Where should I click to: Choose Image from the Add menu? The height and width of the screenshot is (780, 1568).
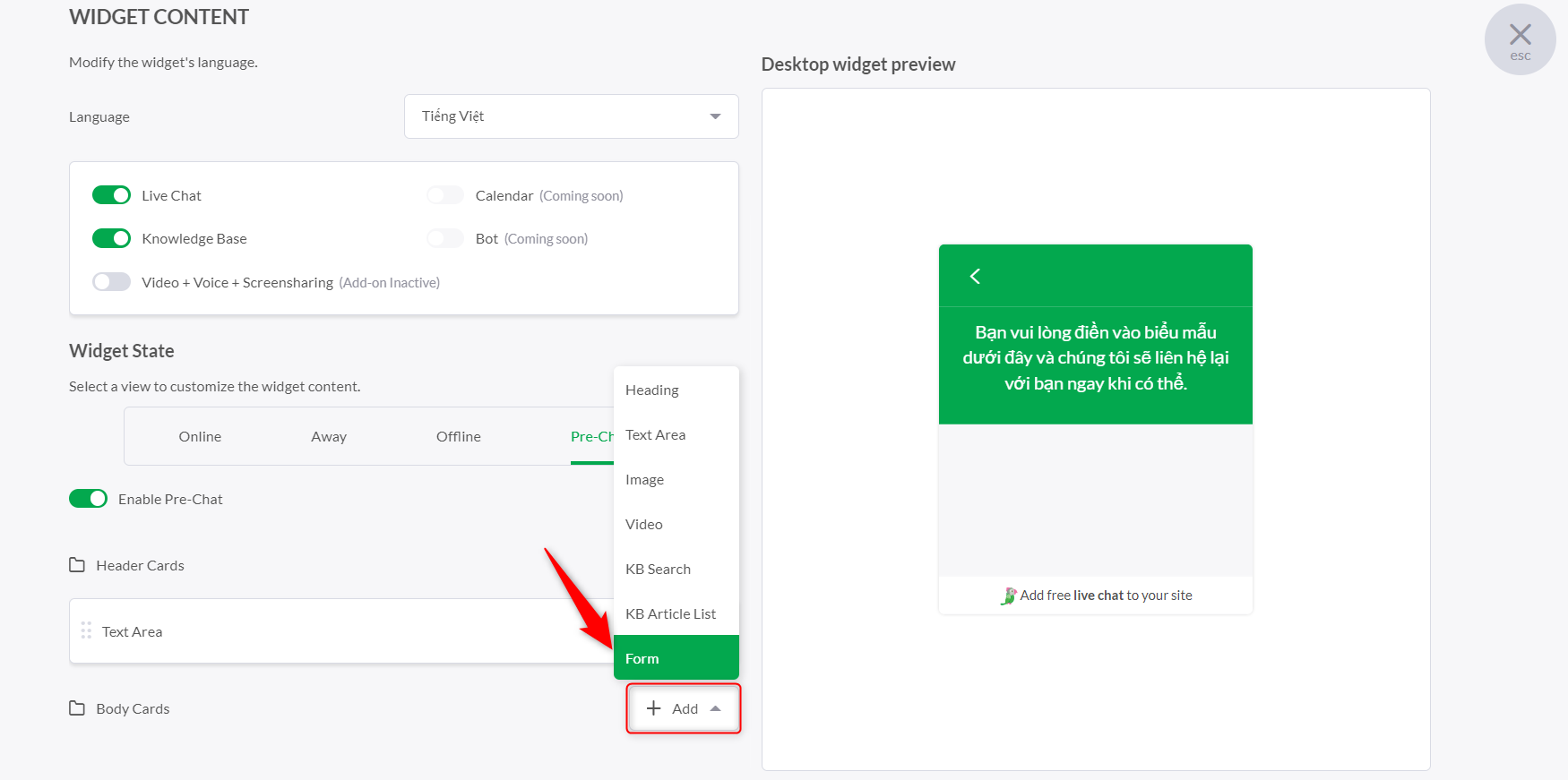pyautogui.click(x=676, y=479)
